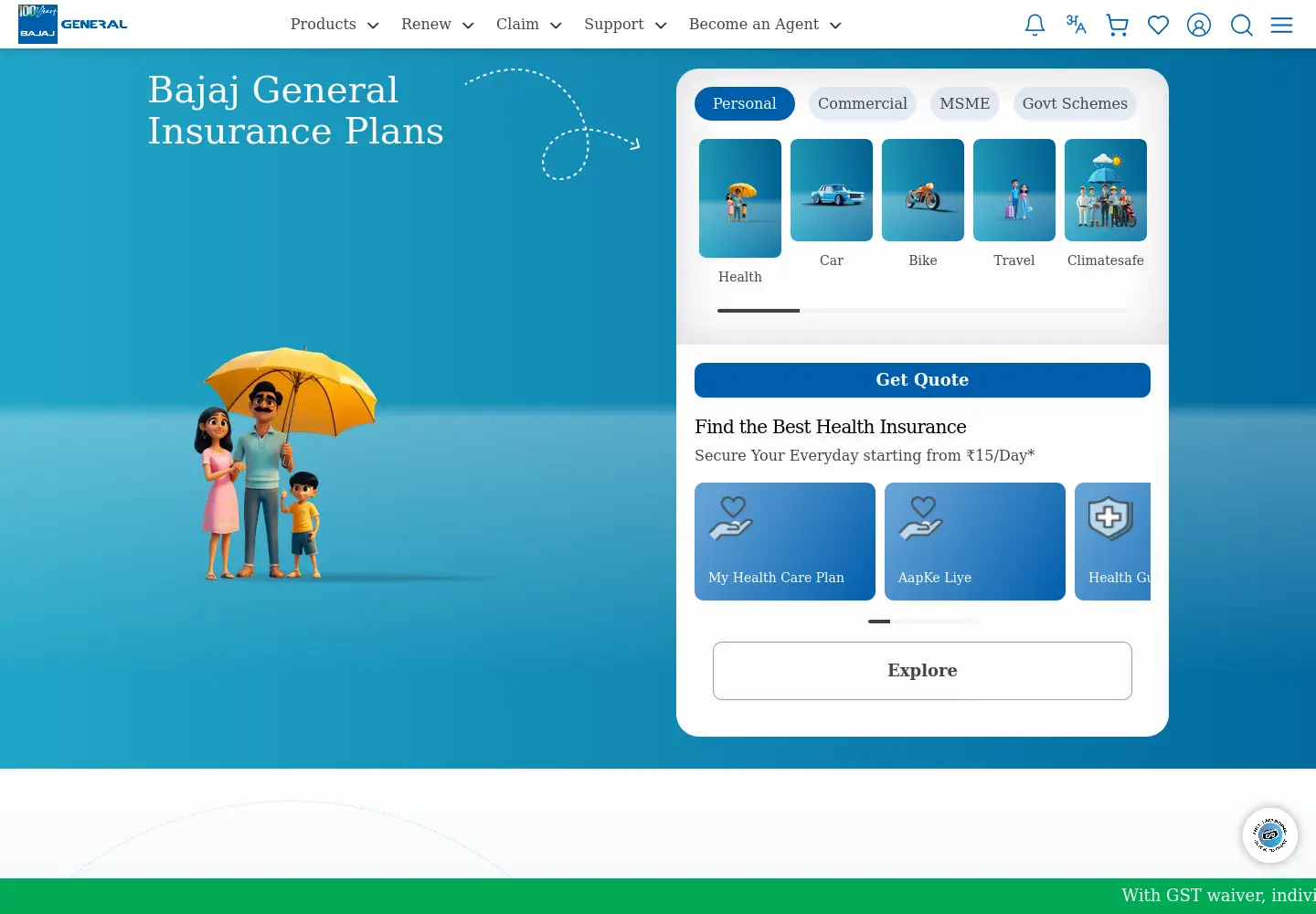
Task: Select the Health insurance tile
Action: (740, 212)
